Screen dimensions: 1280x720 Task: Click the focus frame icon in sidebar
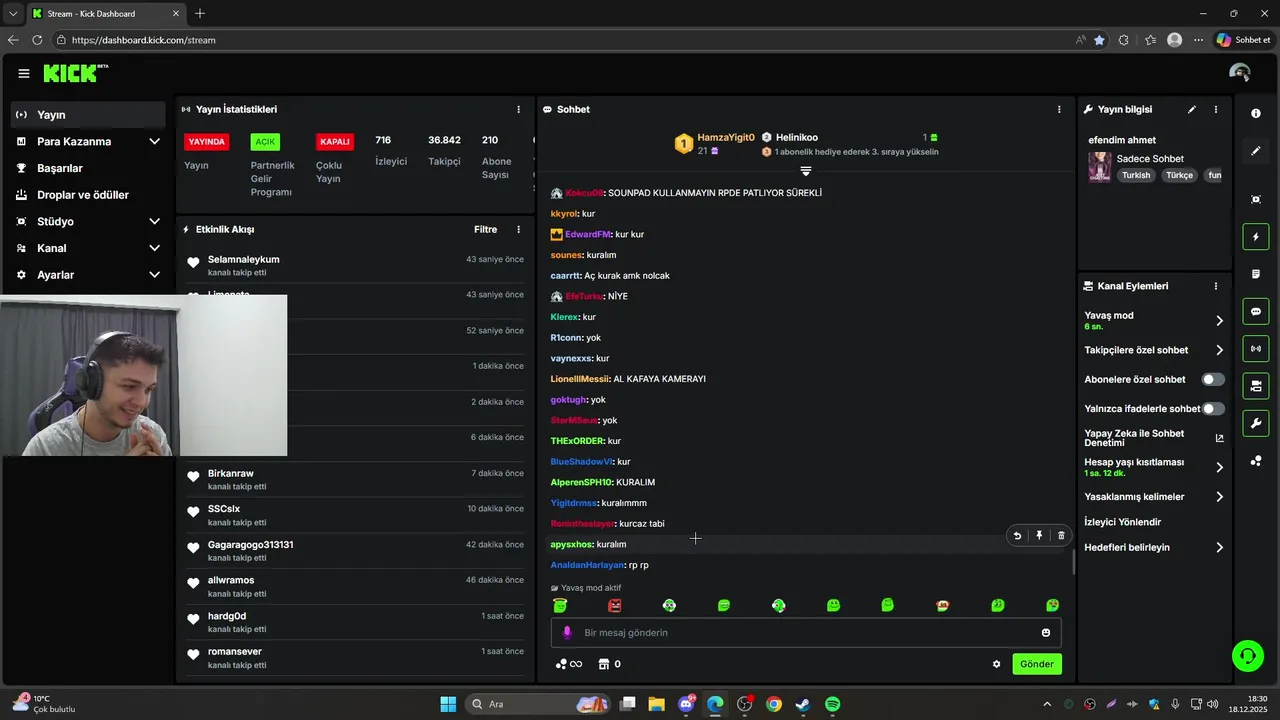coord(1256,199)
